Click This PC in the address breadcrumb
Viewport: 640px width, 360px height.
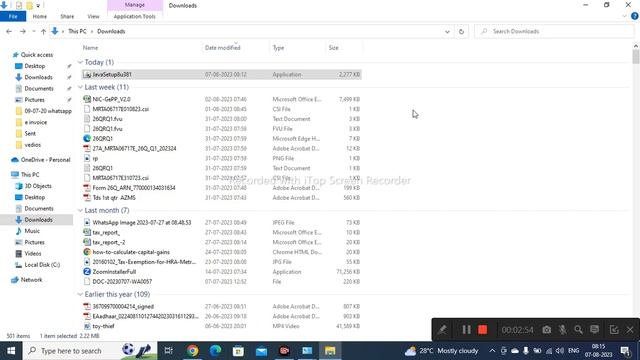pyautogui.click(x=77, y=31)
